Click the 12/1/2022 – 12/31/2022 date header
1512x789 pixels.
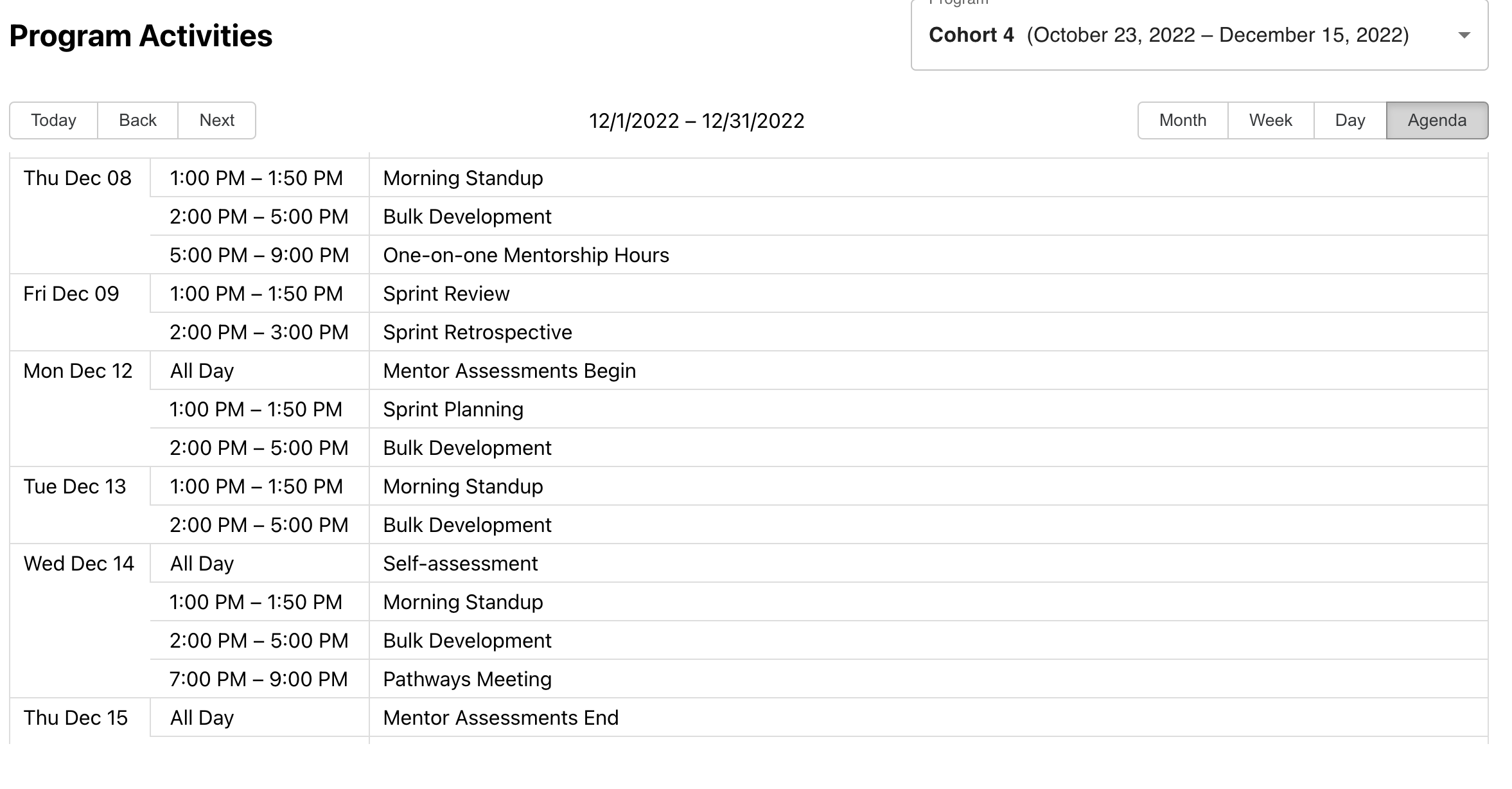(x=696, y=120)
